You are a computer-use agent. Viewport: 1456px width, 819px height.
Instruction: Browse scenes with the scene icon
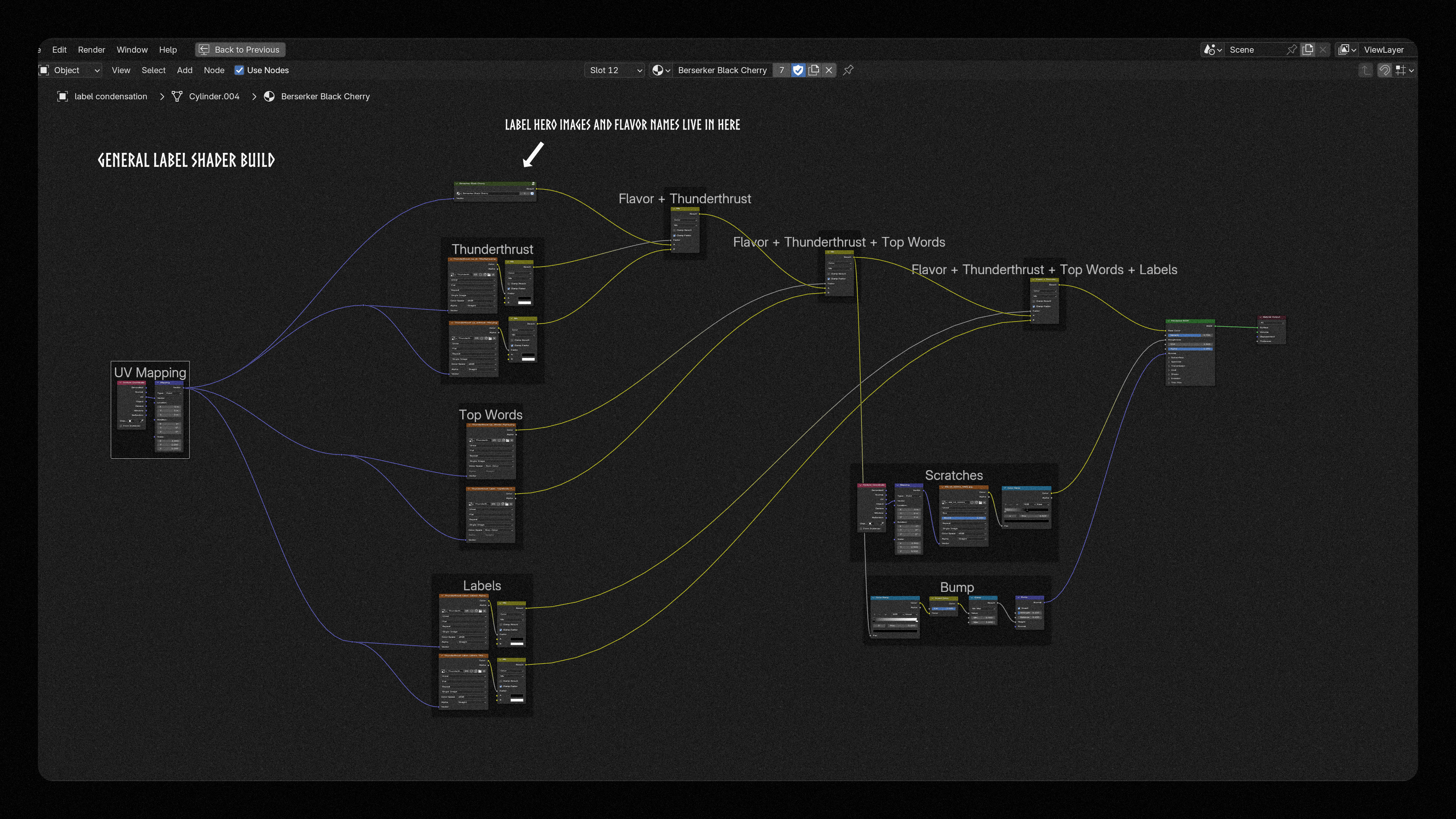tap(1213, 50)
